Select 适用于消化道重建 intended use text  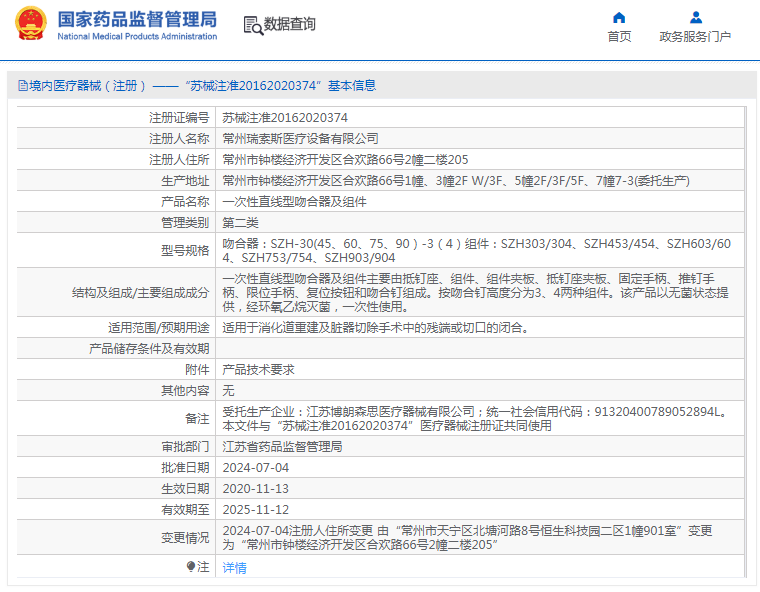[x=376, y=328]
